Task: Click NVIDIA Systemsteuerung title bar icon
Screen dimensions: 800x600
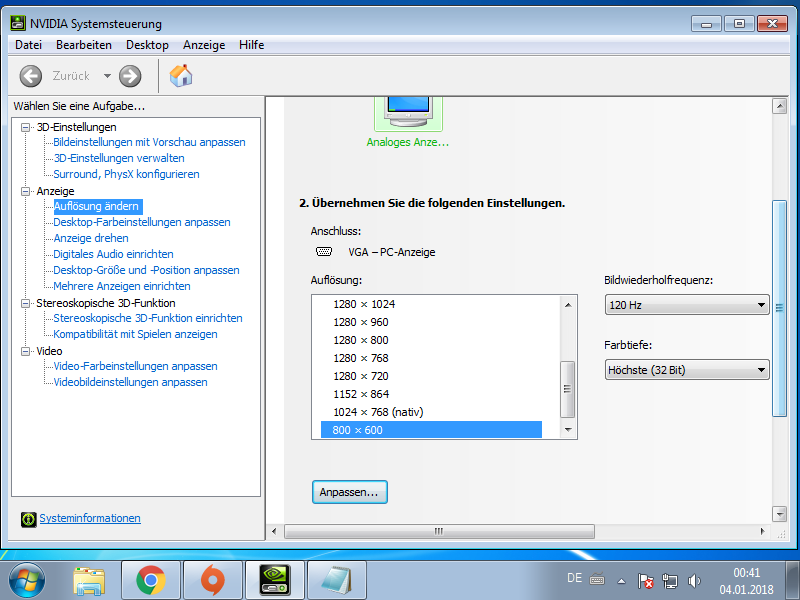Action: point(18,23)
